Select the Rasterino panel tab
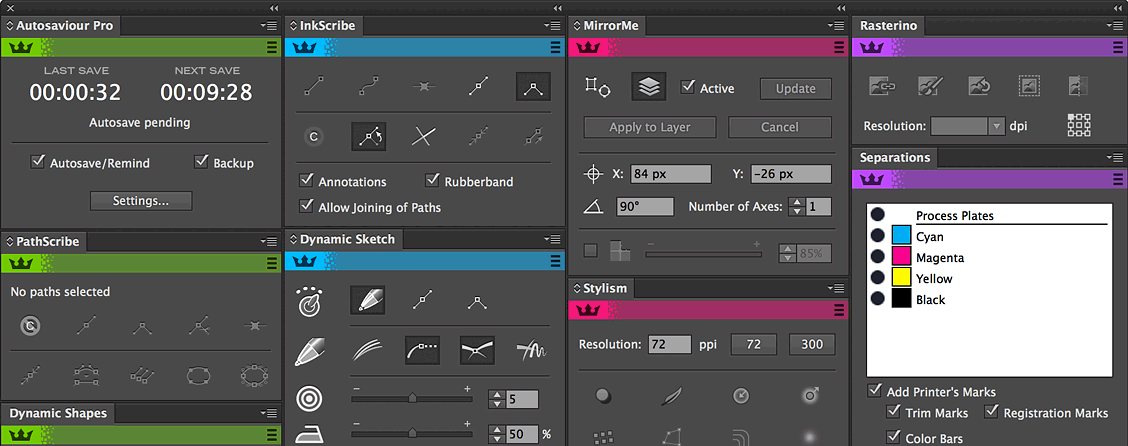Screen dimensions: 1128x446 [x=888, y=26]
